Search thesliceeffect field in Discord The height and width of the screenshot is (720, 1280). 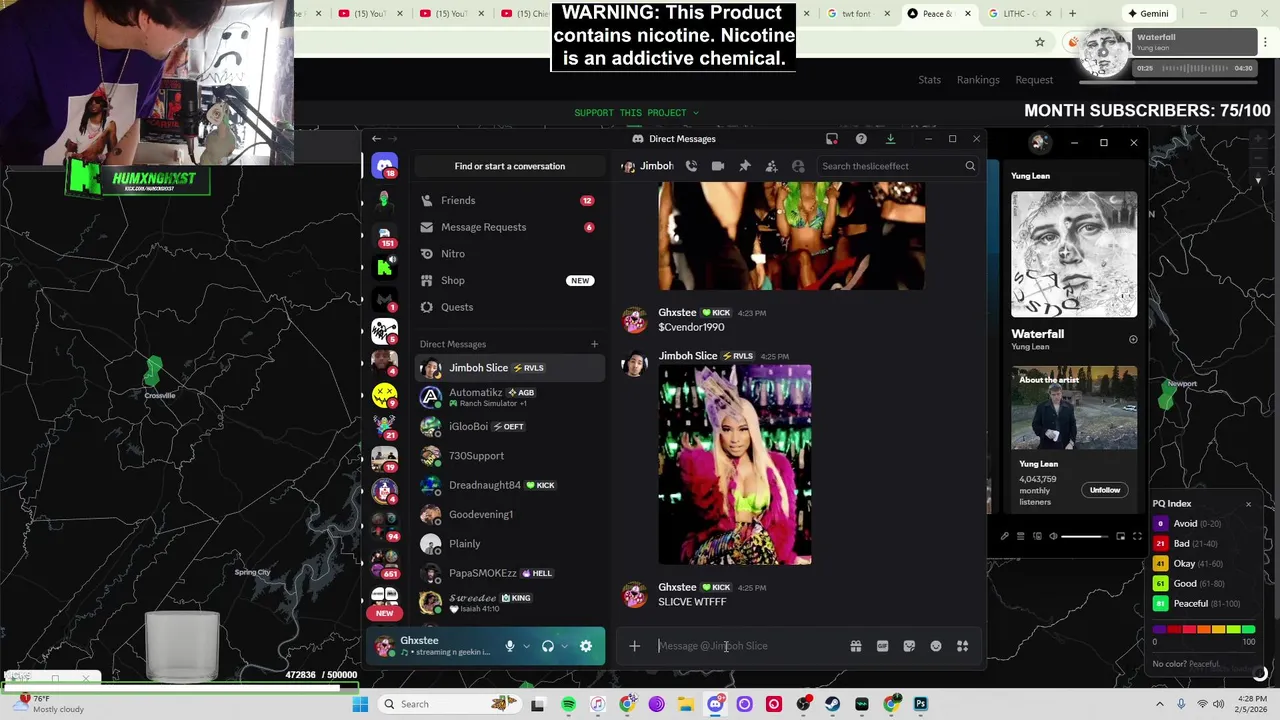point(897,166)
